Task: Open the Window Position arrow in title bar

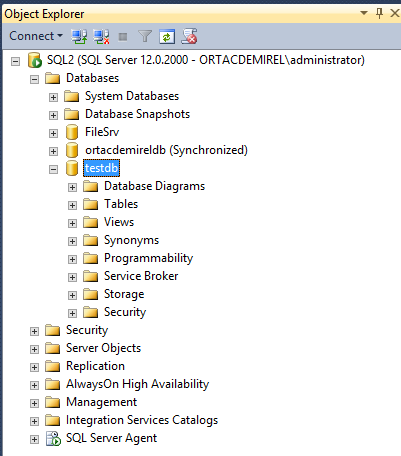Action: point(364,13)
